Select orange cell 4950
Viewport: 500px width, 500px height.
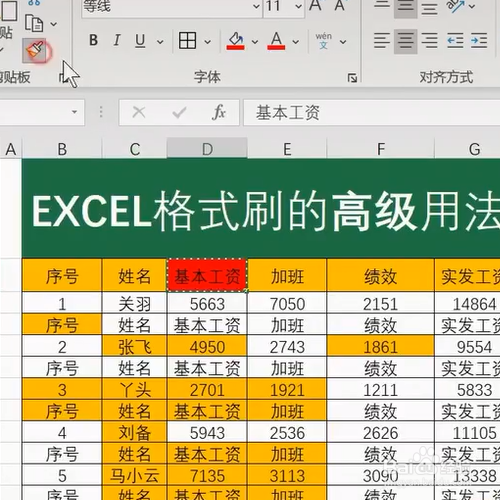(207, 346)
